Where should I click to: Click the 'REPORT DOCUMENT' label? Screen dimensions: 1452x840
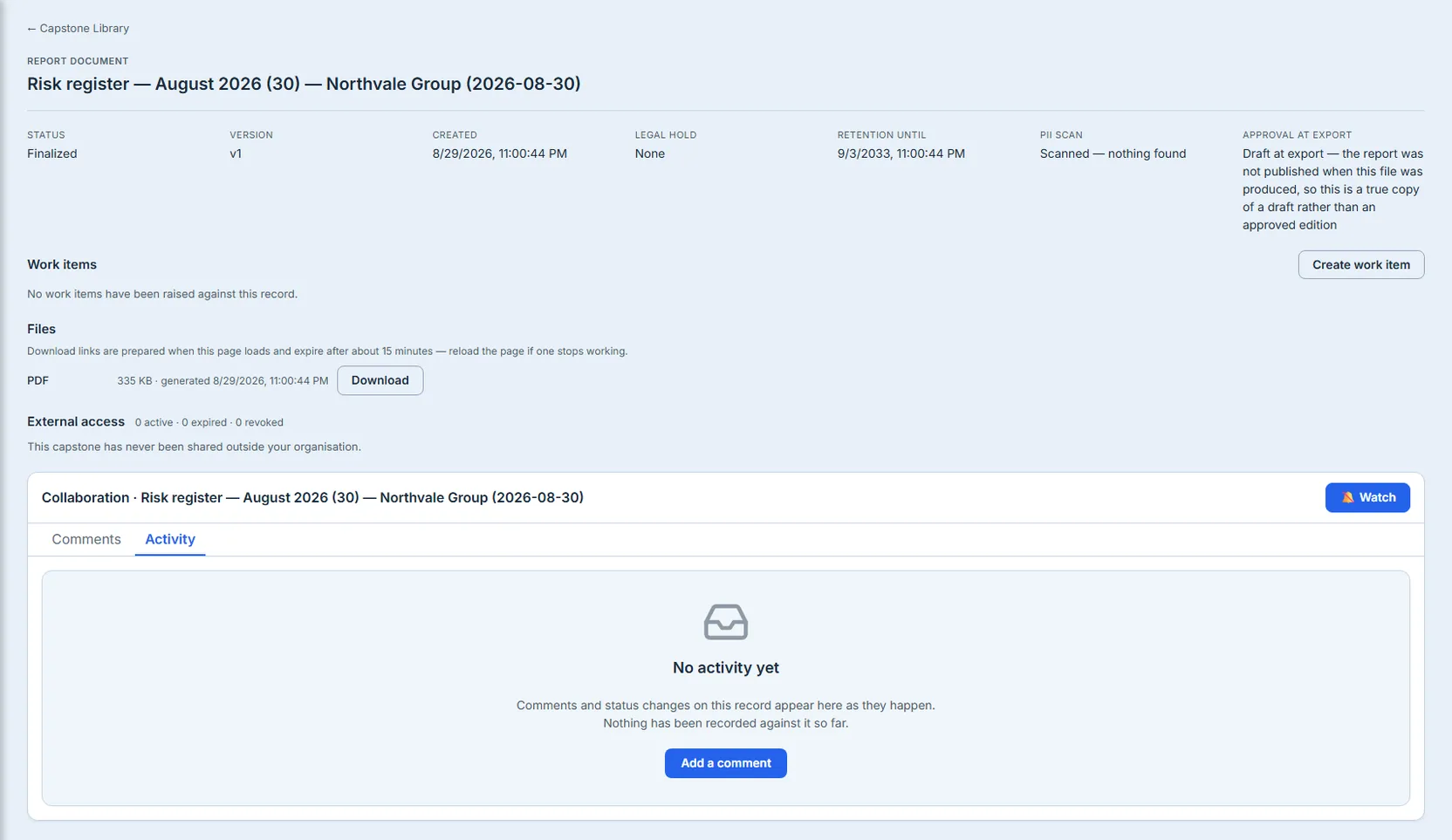coord(78,61)
